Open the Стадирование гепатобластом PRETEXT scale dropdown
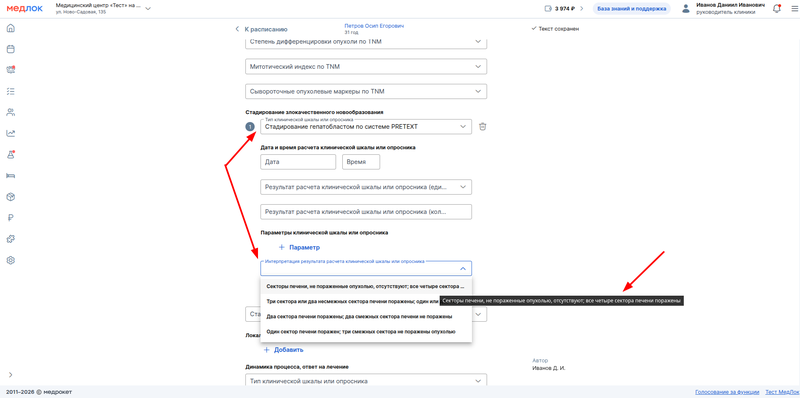Viewport: 800px width, 398px height. point(366,126)
